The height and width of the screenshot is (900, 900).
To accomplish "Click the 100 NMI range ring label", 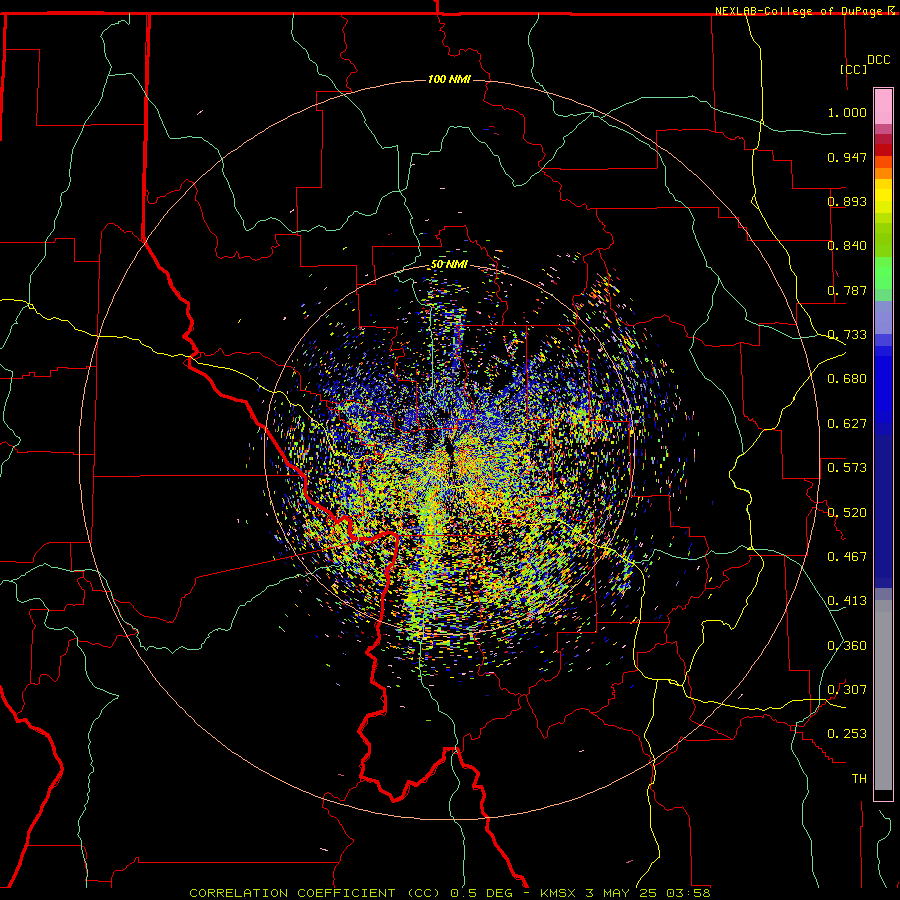I will click(449, 79).
